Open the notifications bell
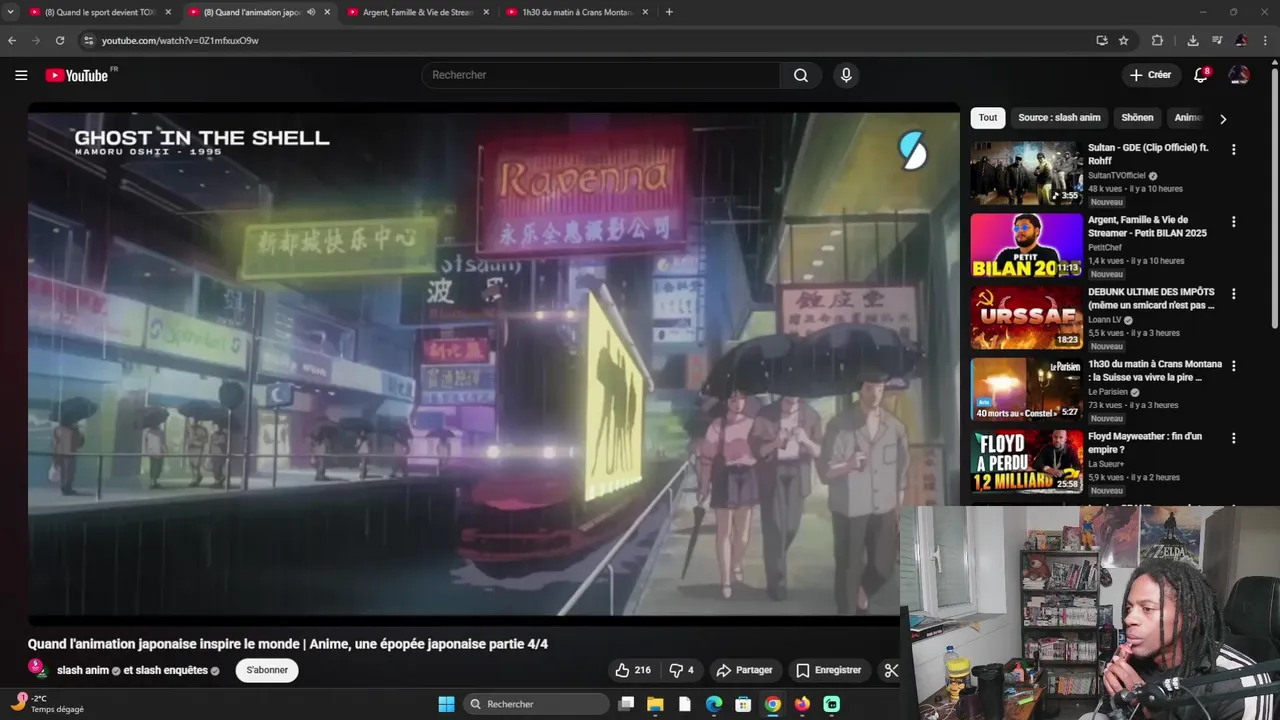 click(x=1201, y=75)
